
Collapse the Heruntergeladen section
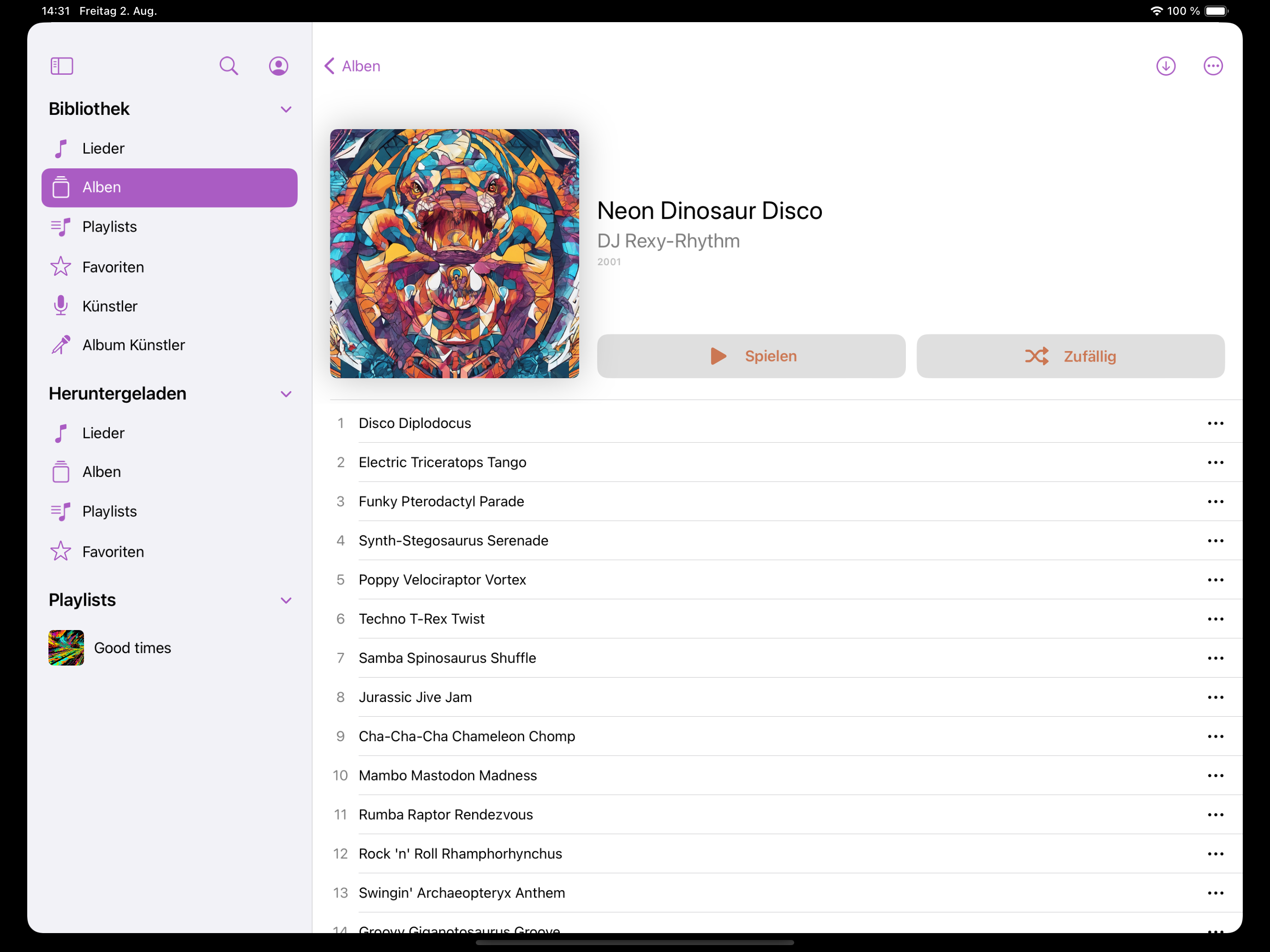point(286,393)
